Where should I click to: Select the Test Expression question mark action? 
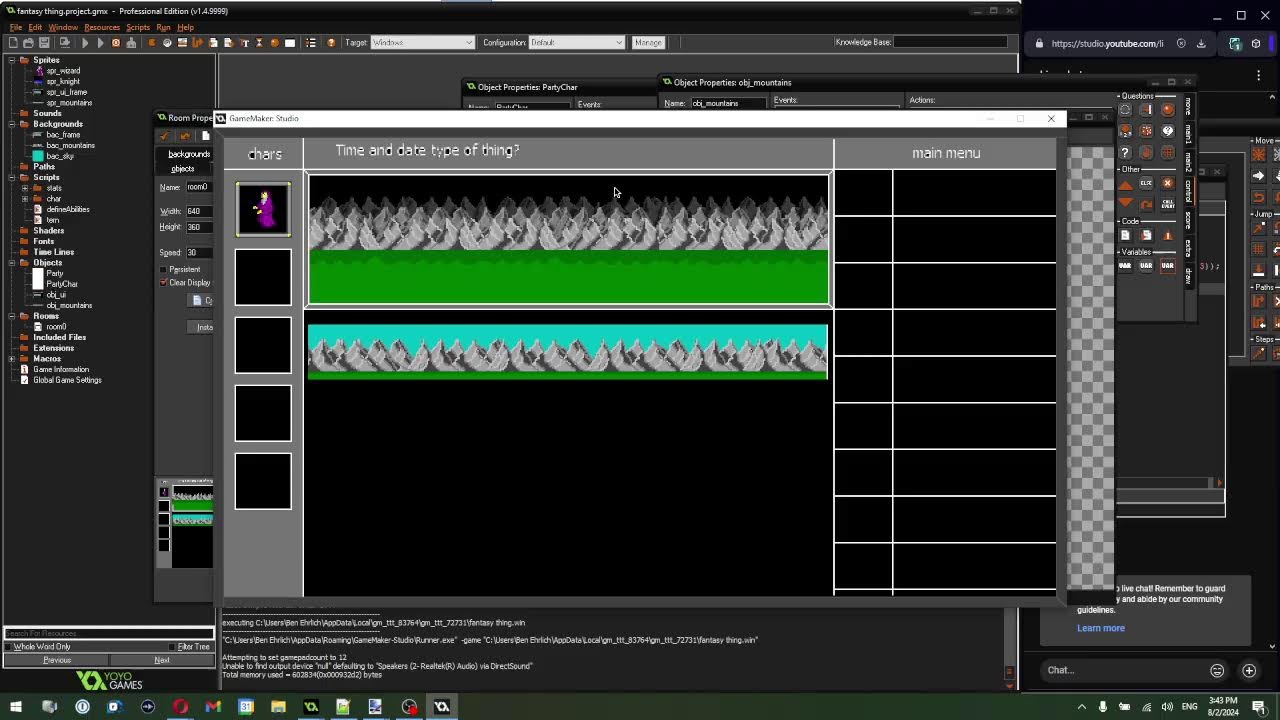1125,152
